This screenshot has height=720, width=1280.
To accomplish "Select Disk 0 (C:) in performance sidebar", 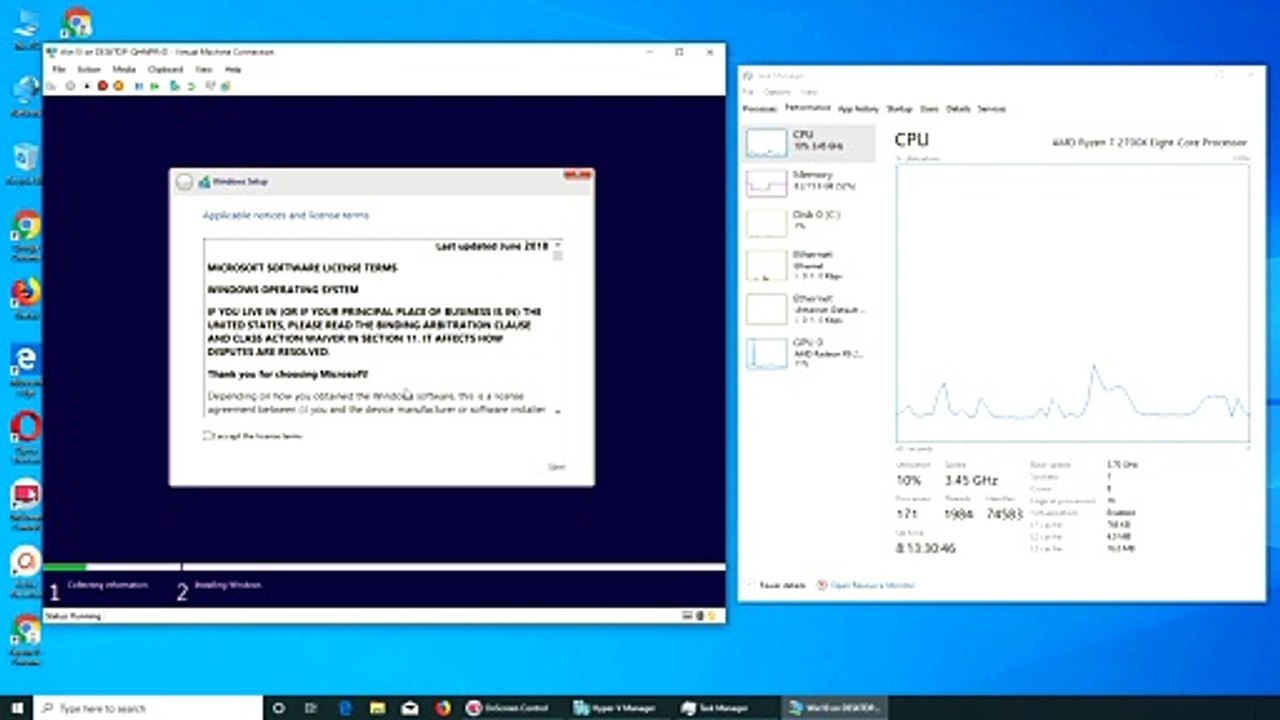I will click(x=809, y=222).
